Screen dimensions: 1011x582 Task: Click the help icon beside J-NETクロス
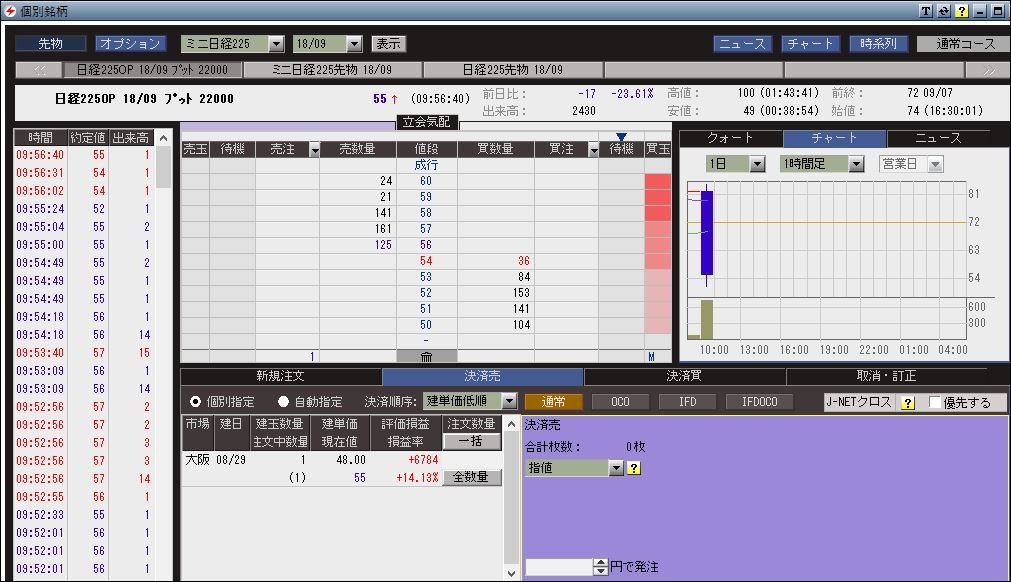coord(908,403)
